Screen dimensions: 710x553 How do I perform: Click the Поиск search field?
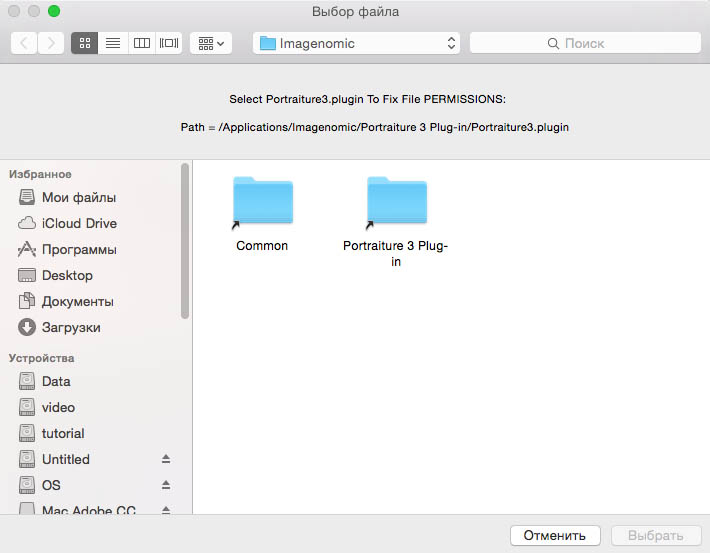point(585,43)
